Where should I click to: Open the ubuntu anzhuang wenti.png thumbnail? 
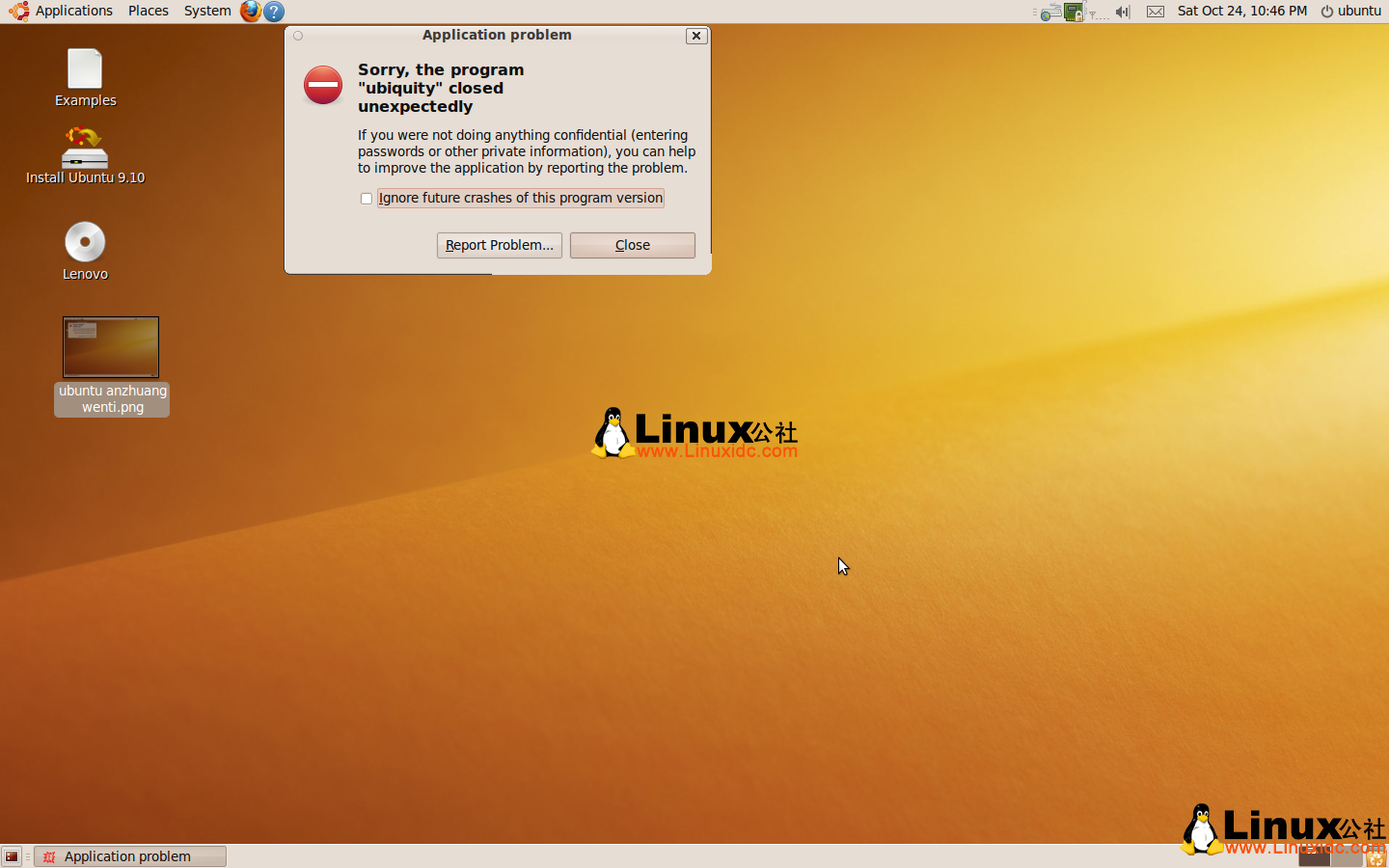tap(111, 346)
